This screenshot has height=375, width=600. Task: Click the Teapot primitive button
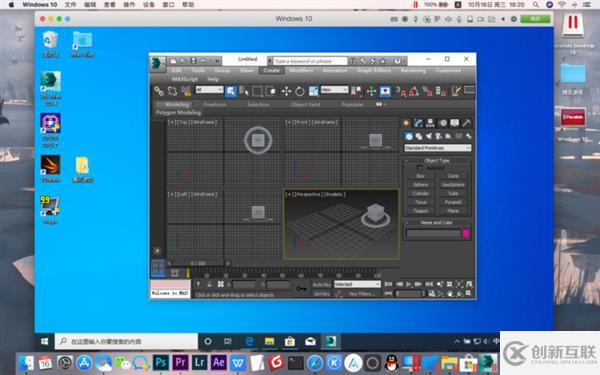tap(421, 211)
